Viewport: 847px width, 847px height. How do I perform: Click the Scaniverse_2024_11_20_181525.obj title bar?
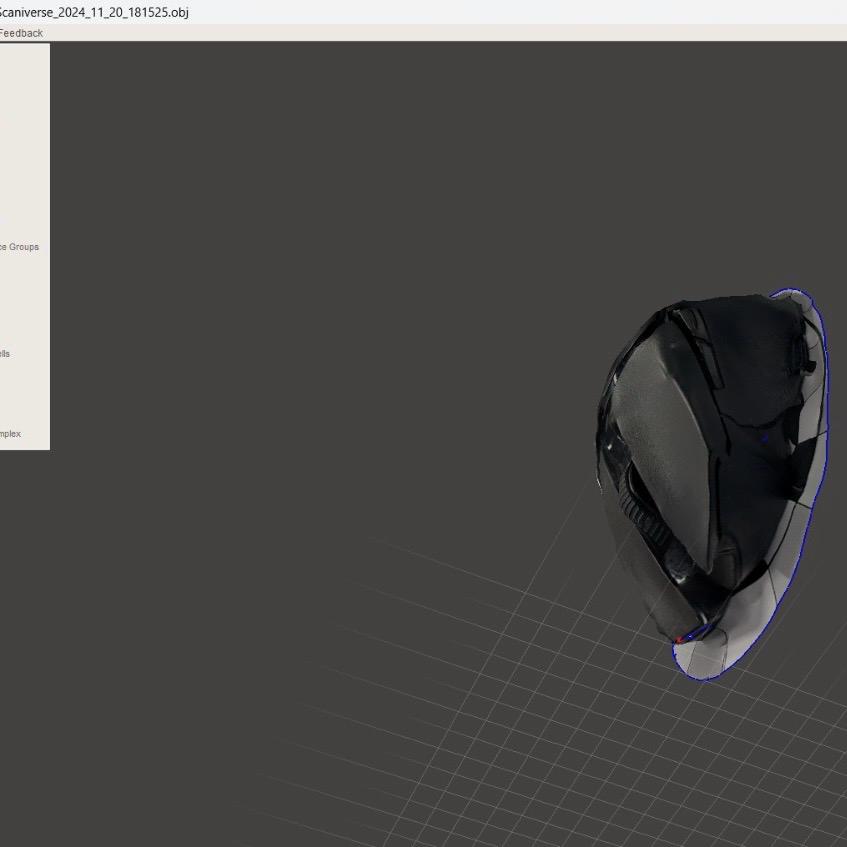[95, 13]
